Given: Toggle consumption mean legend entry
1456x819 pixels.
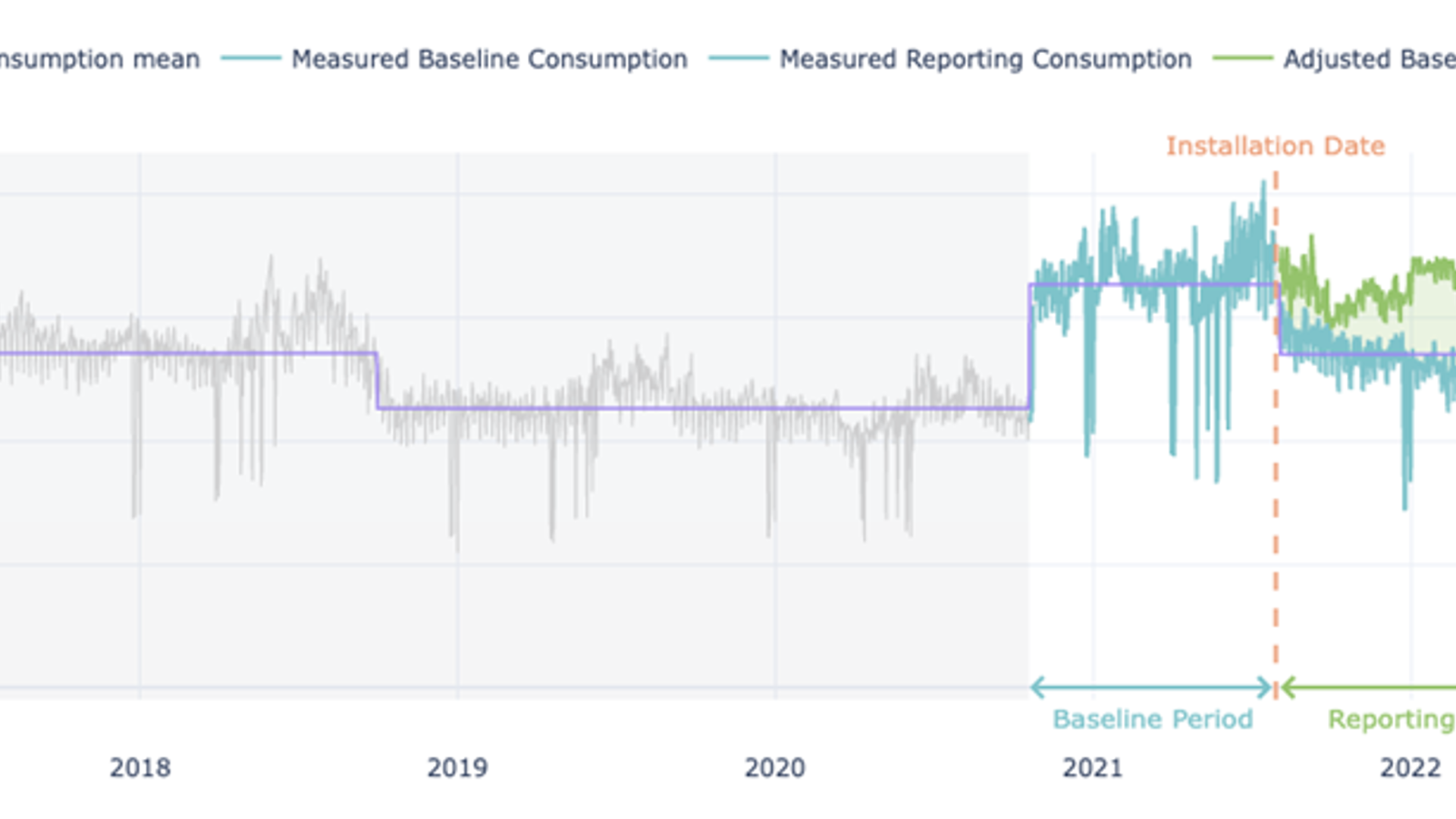Looking at the screenshot, I should [x=99, y=59].
